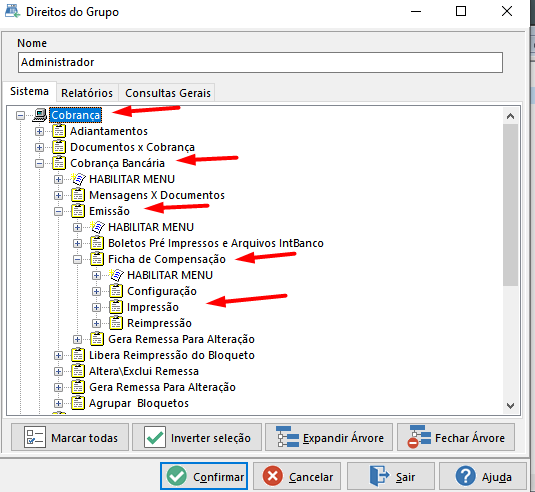535x492 pixels.
Task: Click the clipboard icon of Ficha de Compensação
Action: (97, 259)
